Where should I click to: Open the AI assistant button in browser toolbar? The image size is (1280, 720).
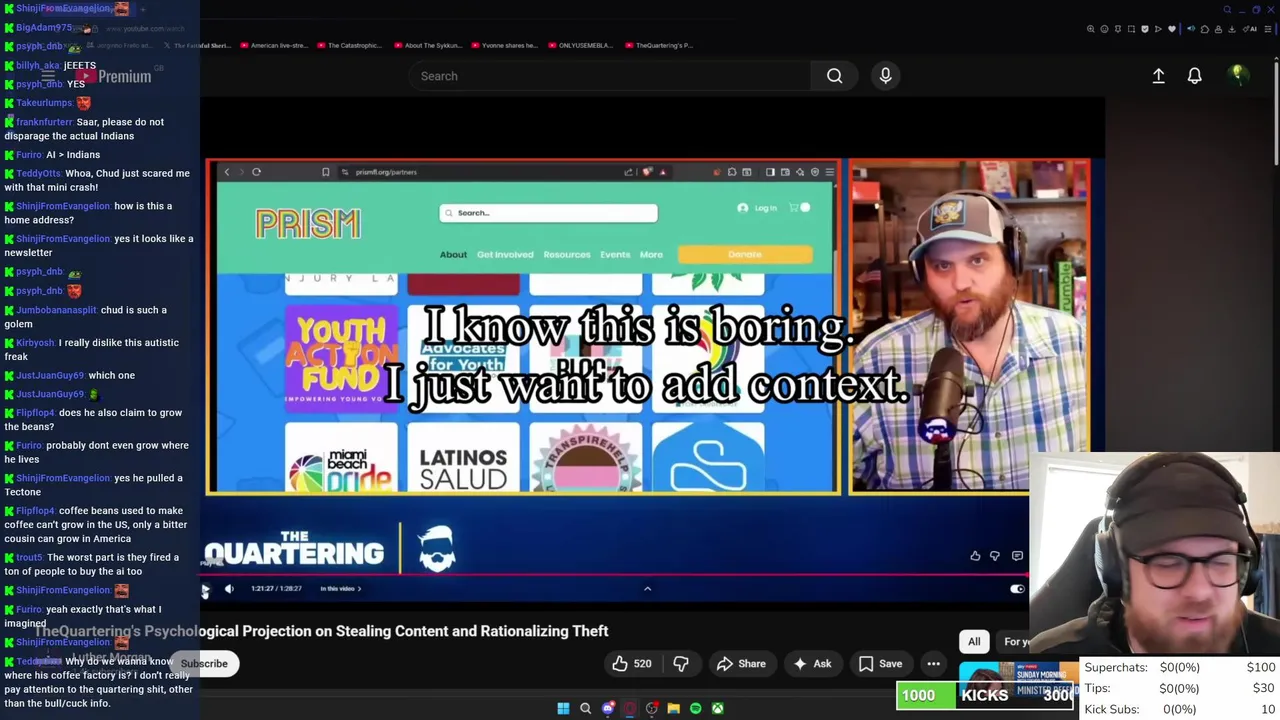[1249, 29]
